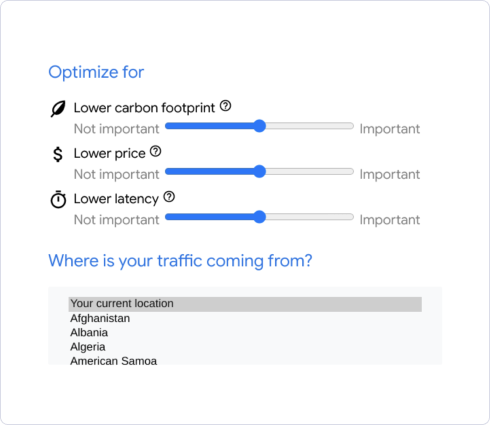Choose Albania in the country list
Screen dimensions: 490x425
[x=245, y=333]
